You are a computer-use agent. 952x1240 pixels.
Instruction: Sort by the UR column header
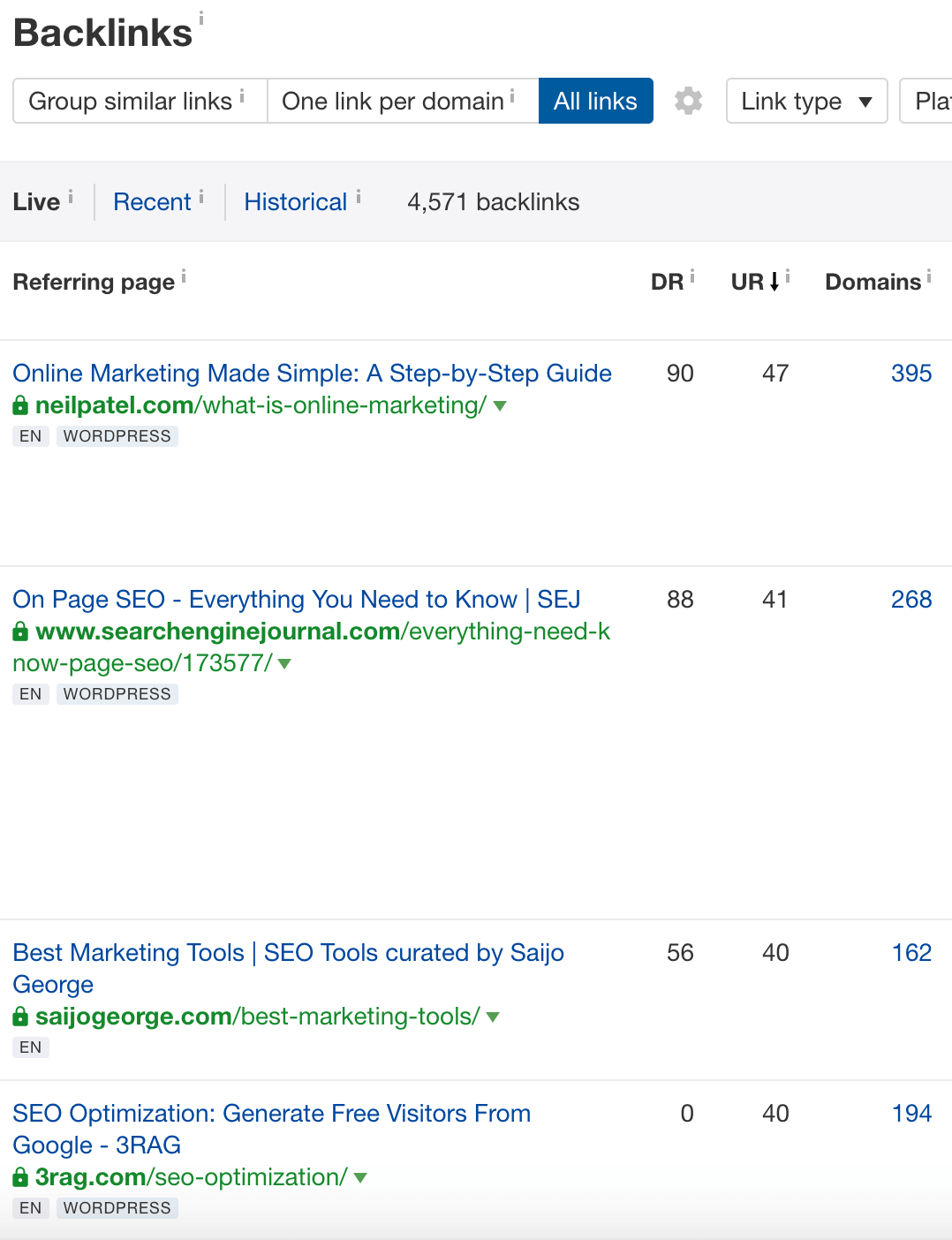[747, 282]
